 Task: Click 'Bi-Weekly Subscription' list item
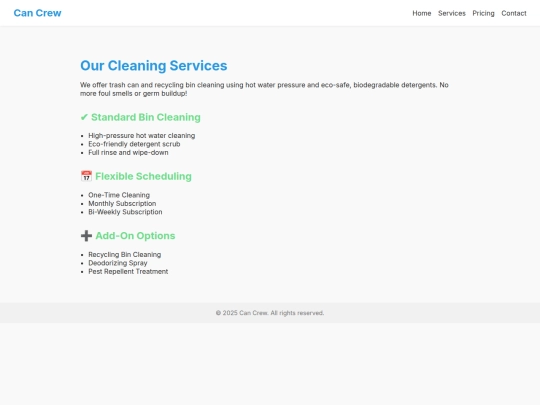[x=125, y=212]
